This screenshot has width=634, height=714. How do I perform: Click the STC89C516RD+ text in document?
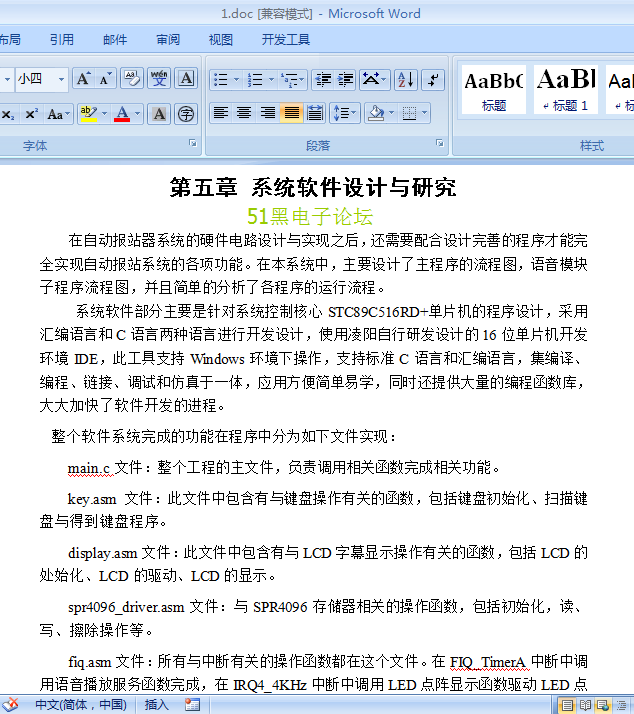click(378, 312)
